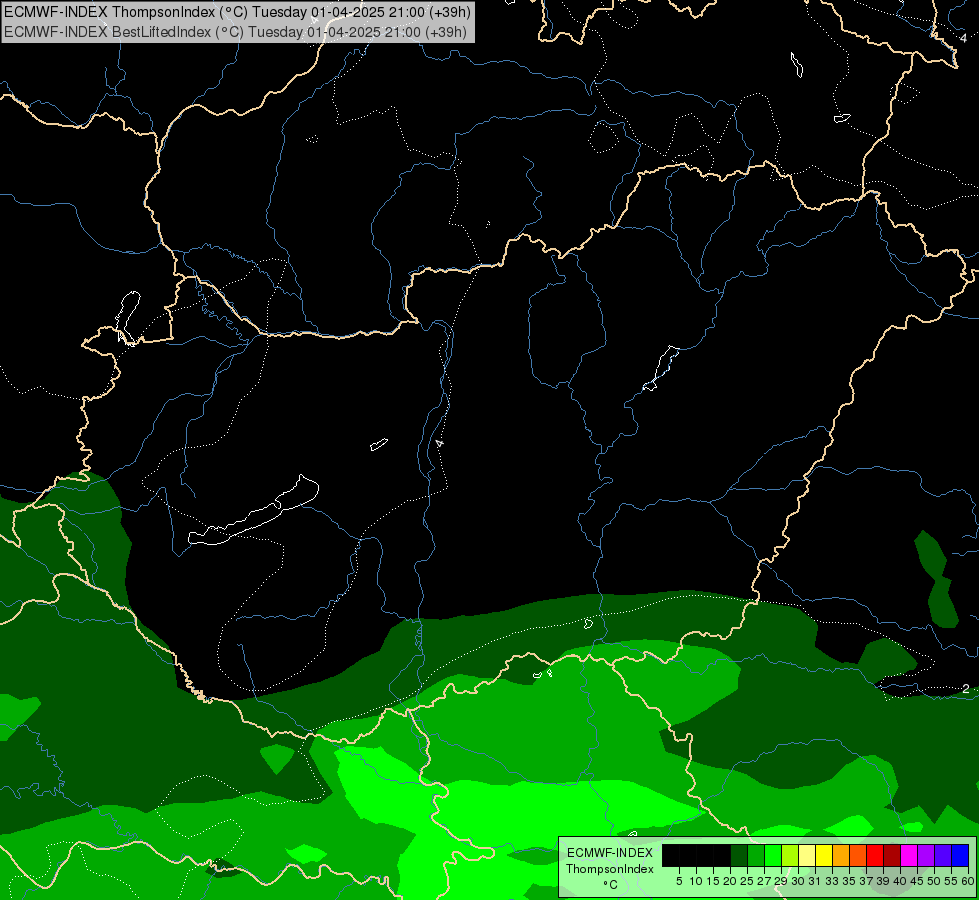979x900 pixels.
Task: Pick the pure yellow 31–33 legend swatch
Action: click(x=824, y=856)
